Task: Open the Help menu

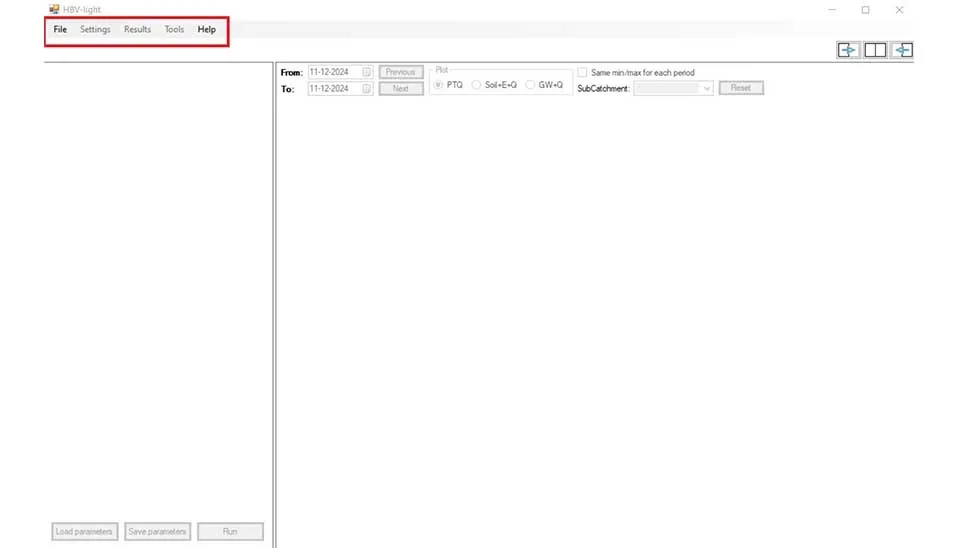Action: point(207,30)
